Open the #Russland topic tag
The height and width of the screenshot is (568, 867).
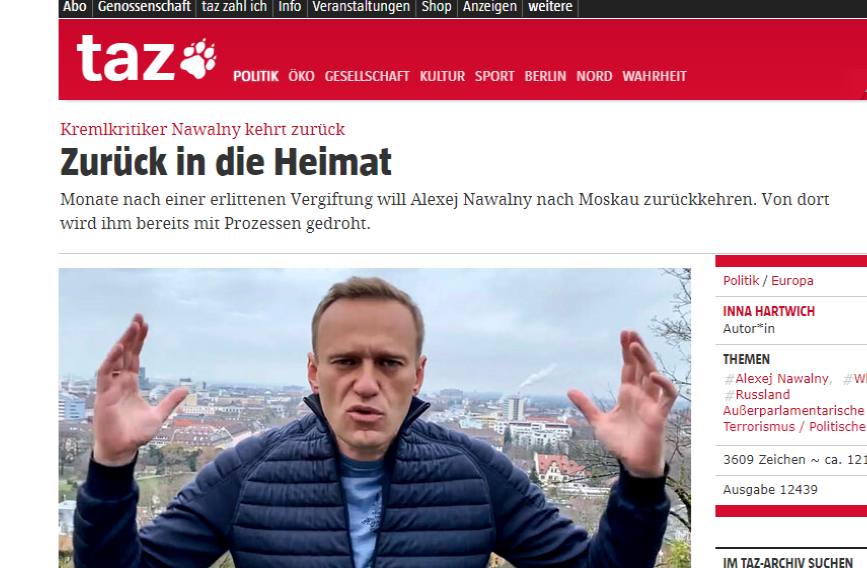(756, 395)
